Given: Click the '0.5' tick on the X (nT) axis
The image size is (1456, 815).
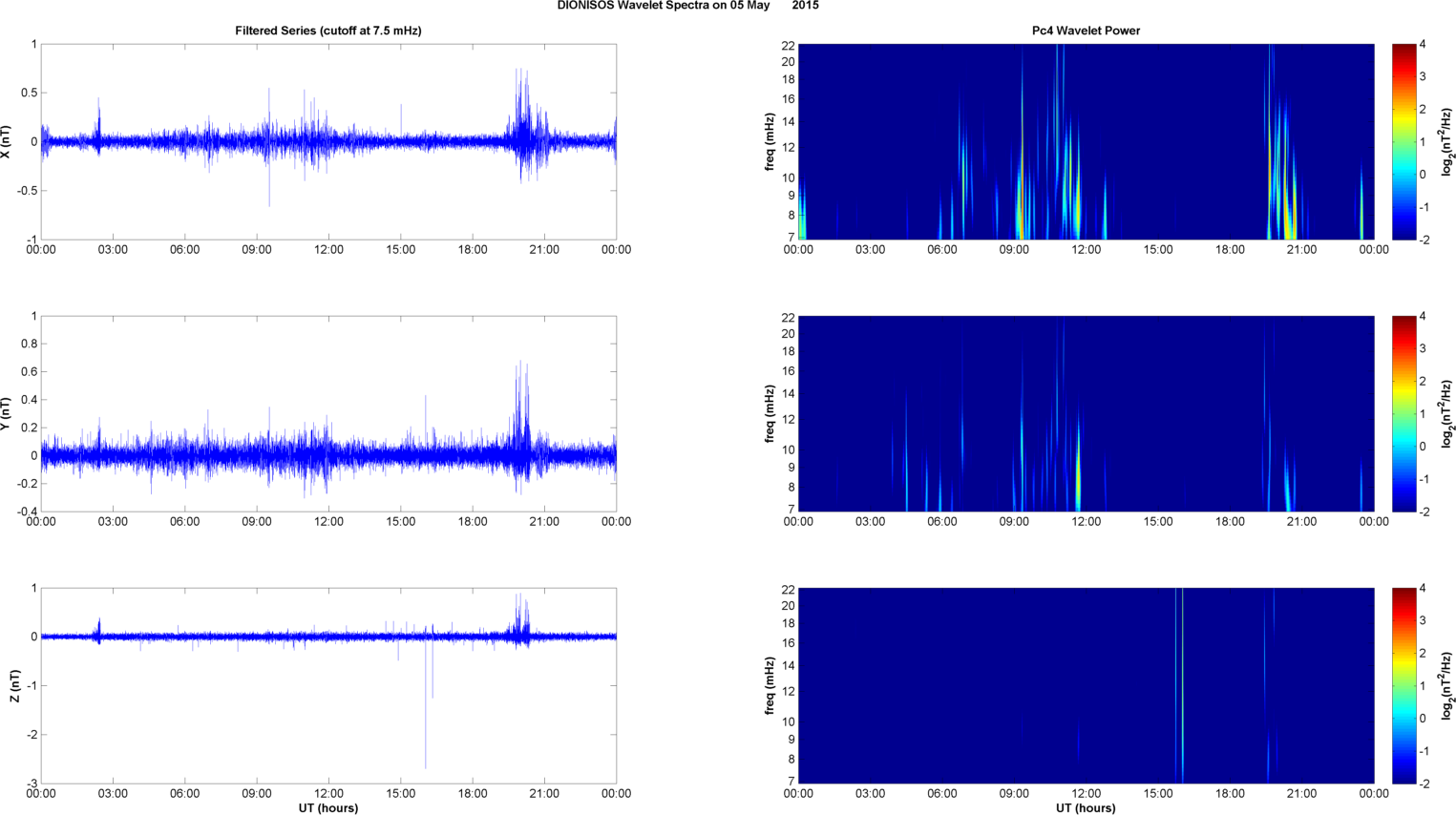Looking at the screenshot, I should pyautogui.click(x=29, y=93).
